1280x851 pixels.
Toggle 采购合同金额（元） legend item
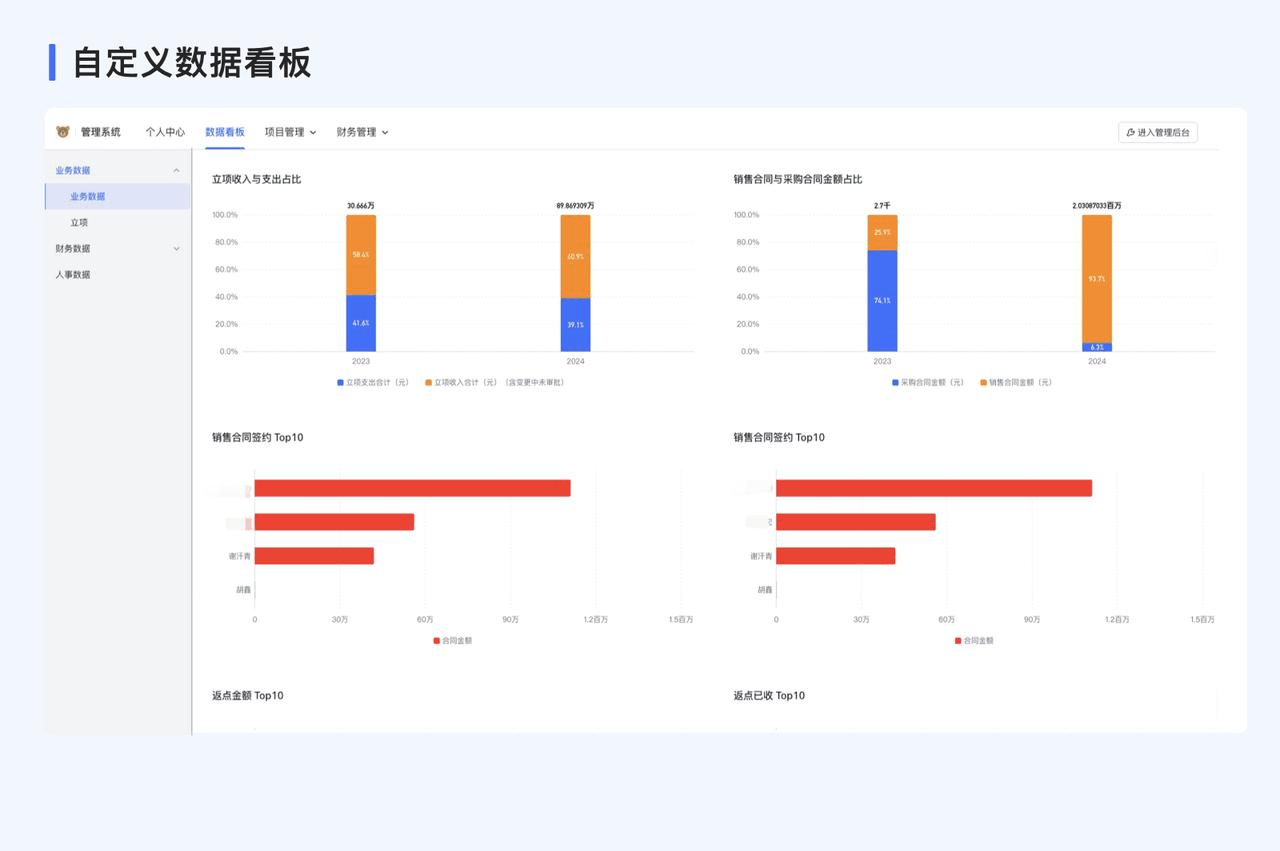[x=928, y=382]
